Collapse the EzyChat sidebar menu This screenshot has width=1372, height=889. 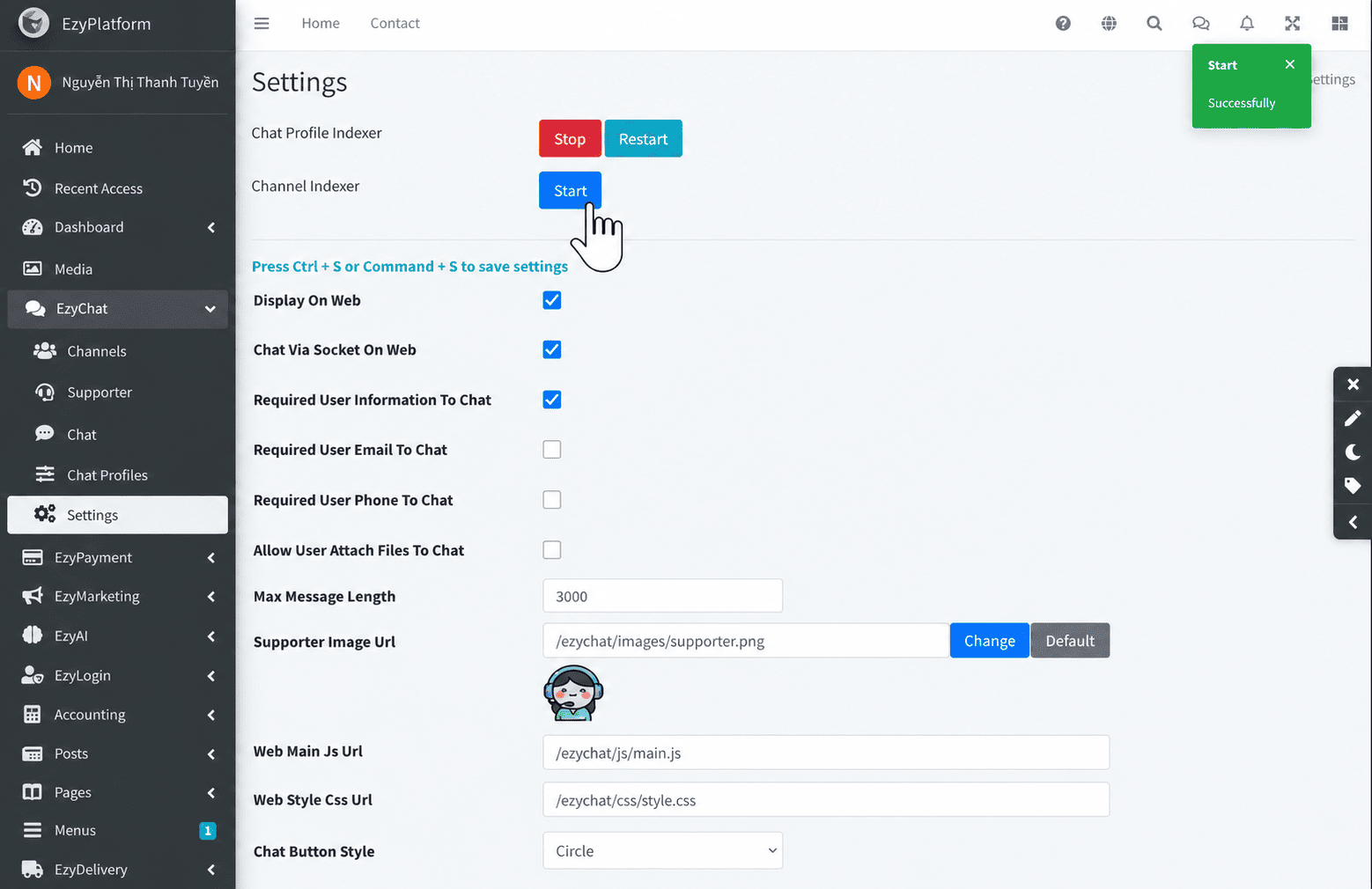point(117,309)
